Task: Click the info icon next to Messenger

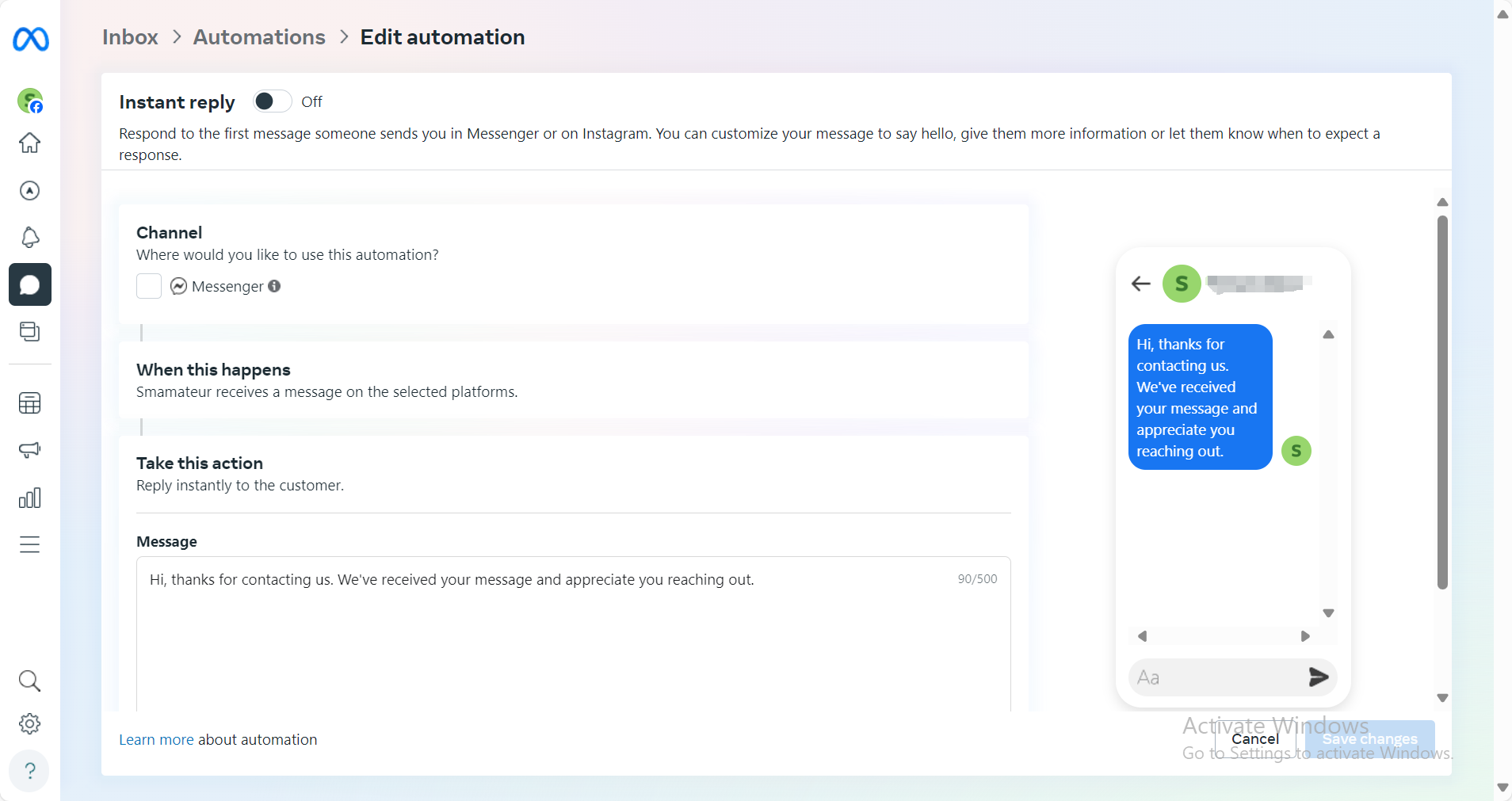Action: pos(274,286)
